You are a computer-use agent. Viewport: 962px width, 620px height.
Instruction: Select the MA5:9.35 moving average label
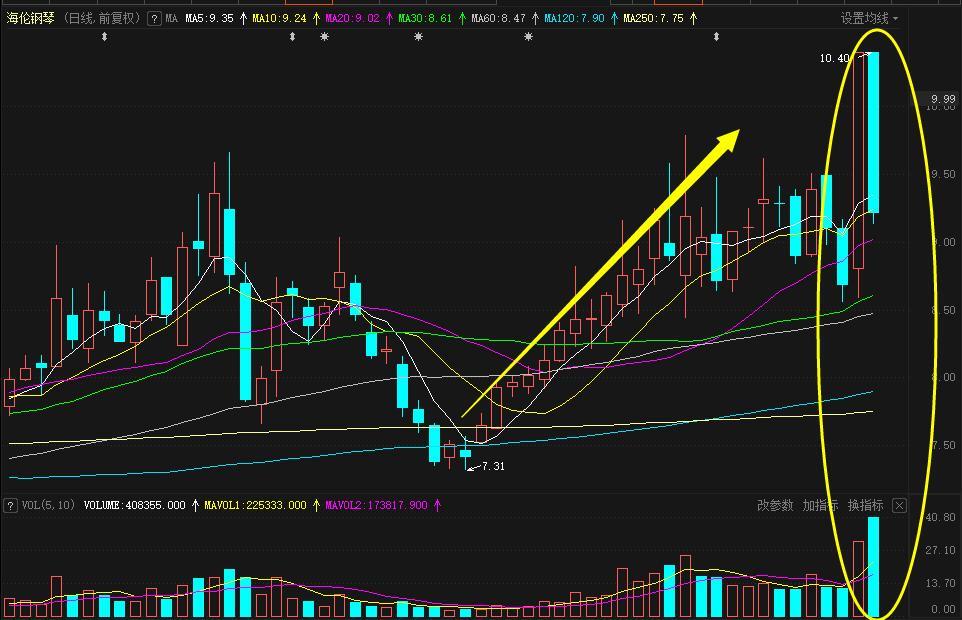coord(210,18)
